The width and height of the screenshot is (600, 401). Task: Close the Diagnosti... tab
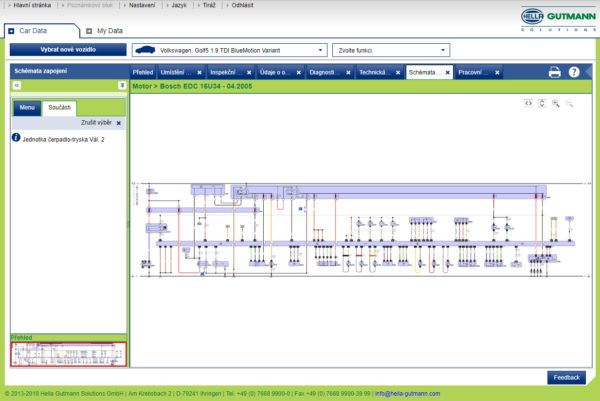347,73
